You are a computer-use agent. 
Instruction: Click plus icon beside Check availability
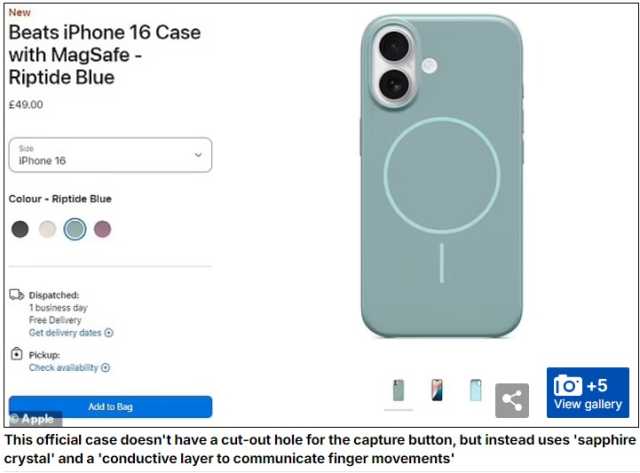105,368
